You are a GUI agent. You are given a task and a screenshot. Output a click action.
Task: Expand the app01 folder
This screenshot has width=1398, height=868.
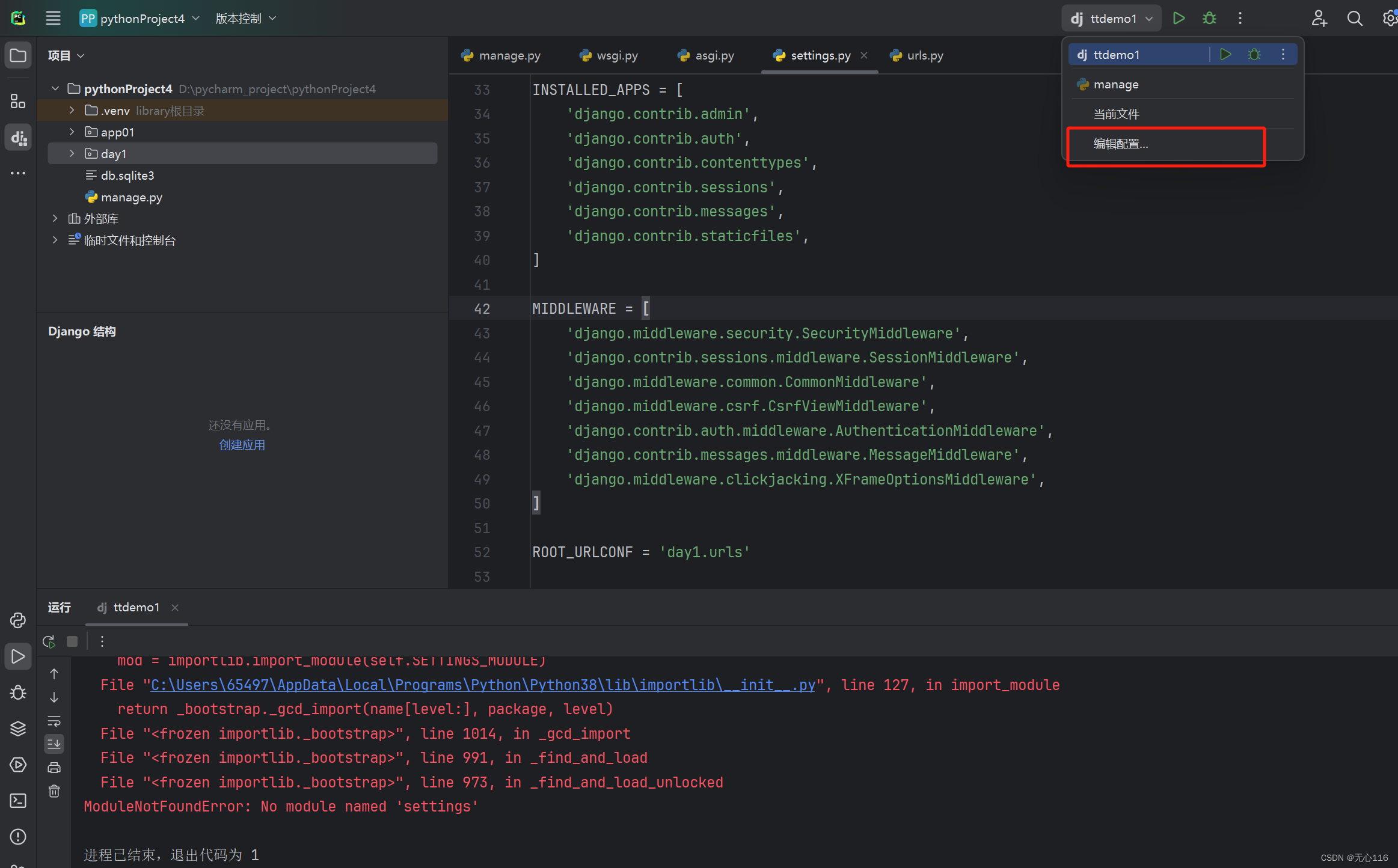coord(72,132)
